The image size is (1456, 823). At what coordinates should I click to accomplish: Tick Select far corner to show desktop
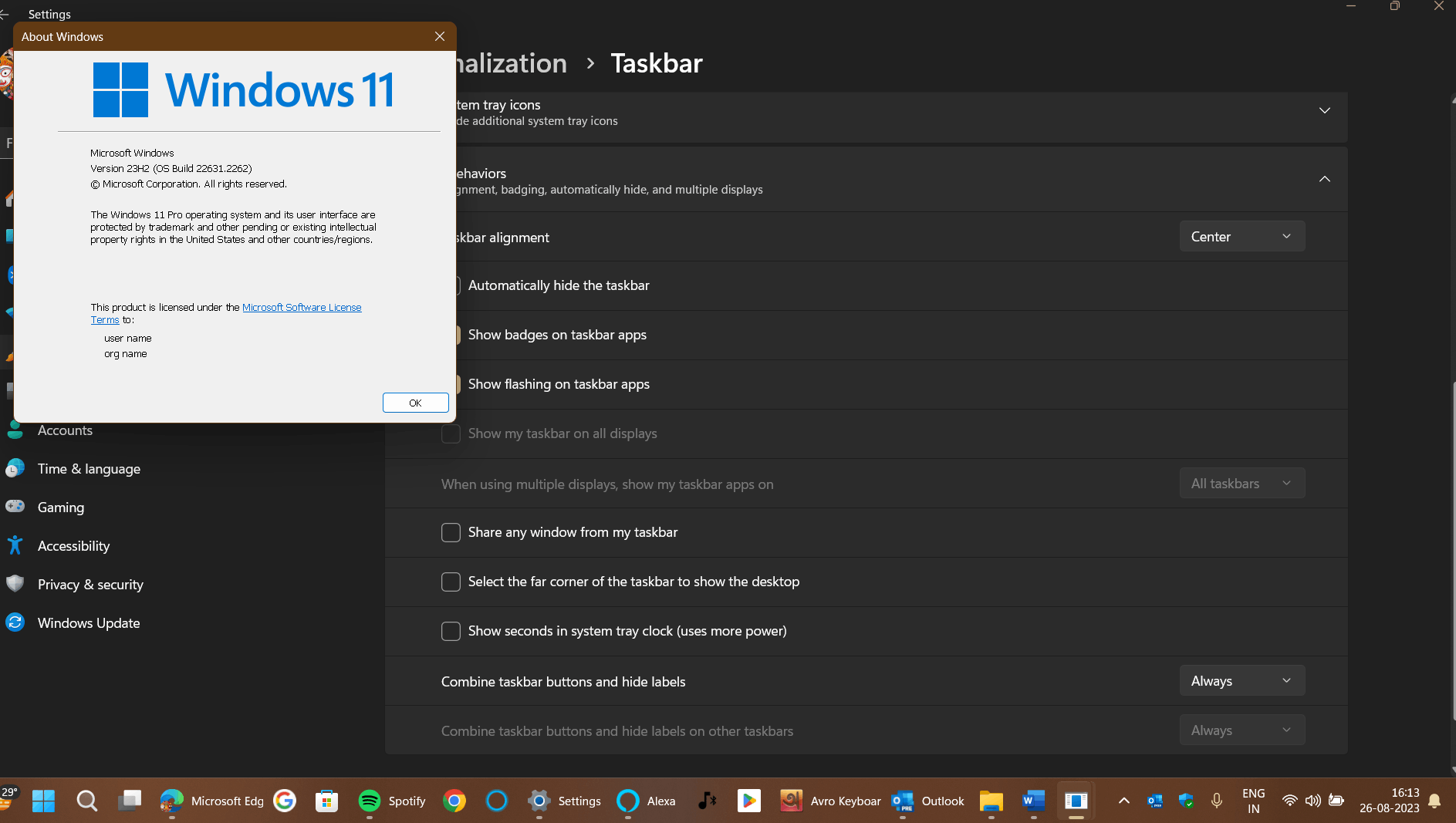451,582
